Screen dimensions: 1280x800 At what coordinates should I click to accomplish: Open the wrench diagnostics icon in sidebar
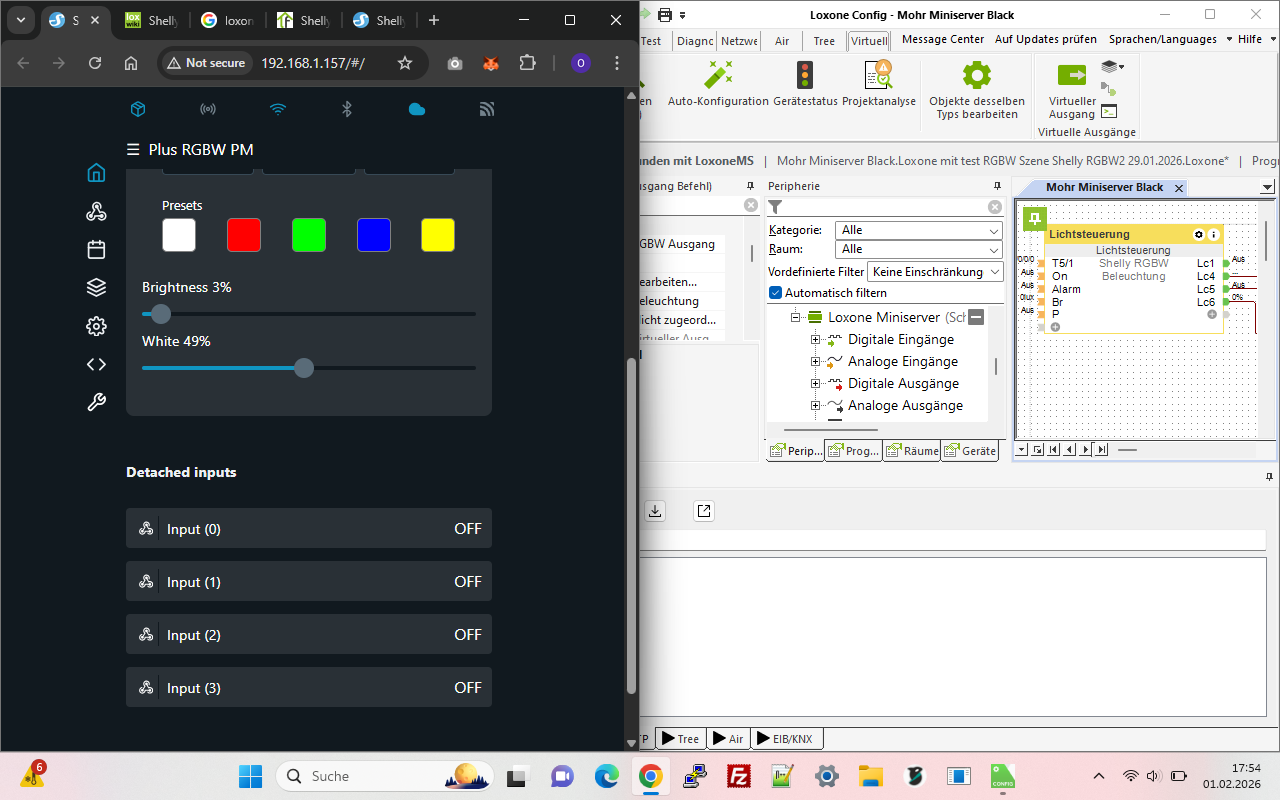96,402
